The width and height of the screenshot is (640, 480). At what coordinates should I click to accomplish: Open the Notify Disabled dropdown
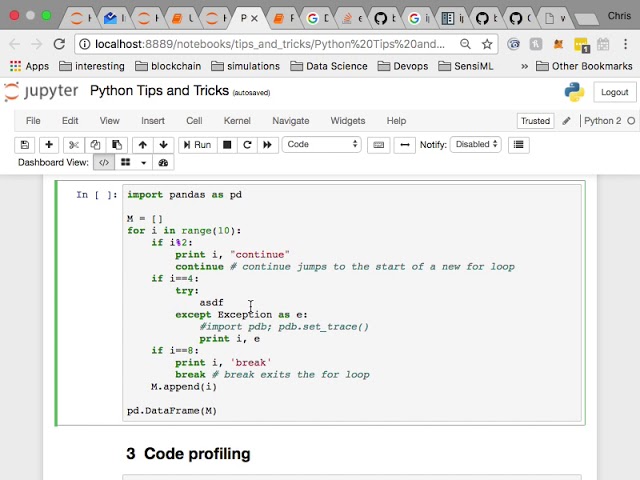(x=476, y=144)
